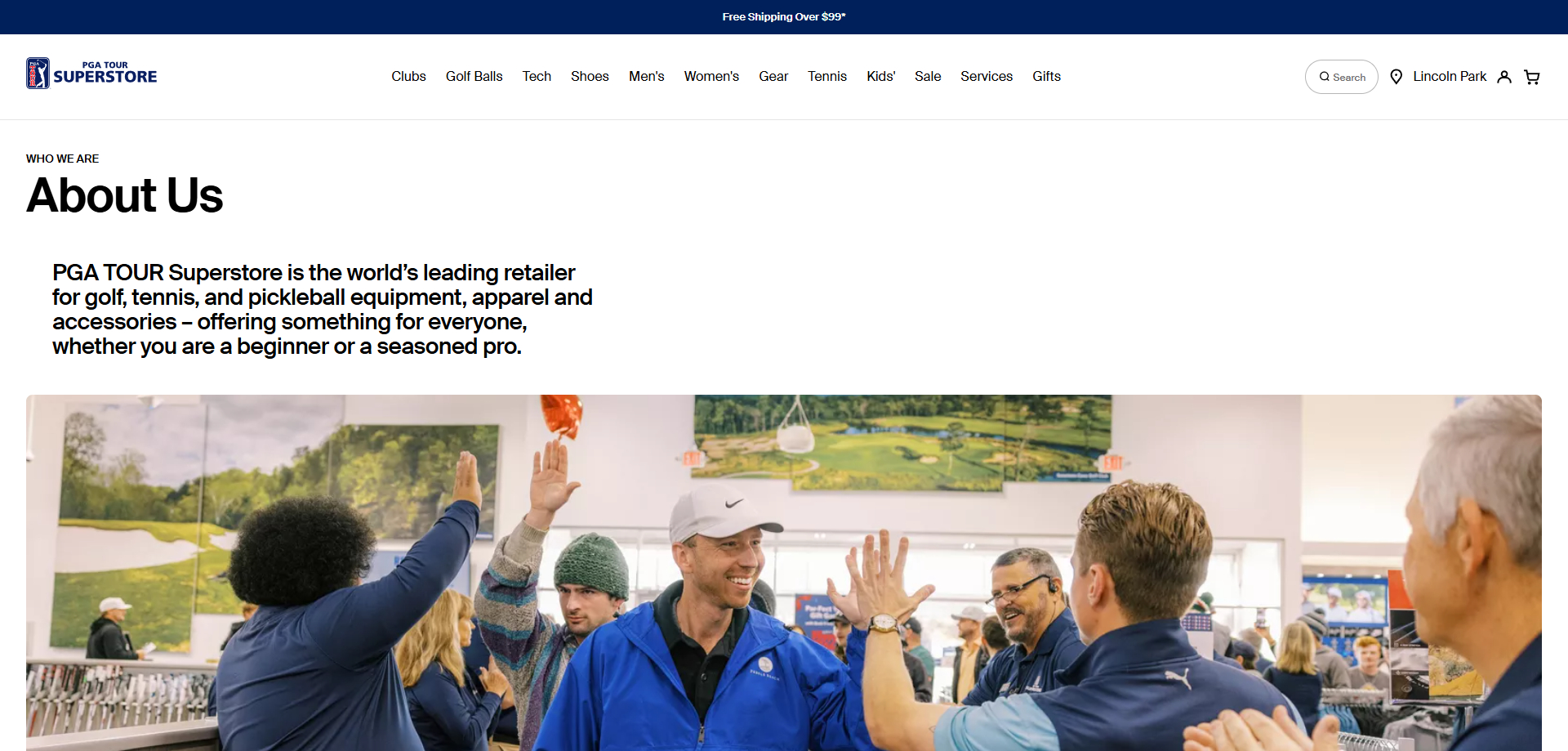Browse the Gear category

[x=773, y=76]
